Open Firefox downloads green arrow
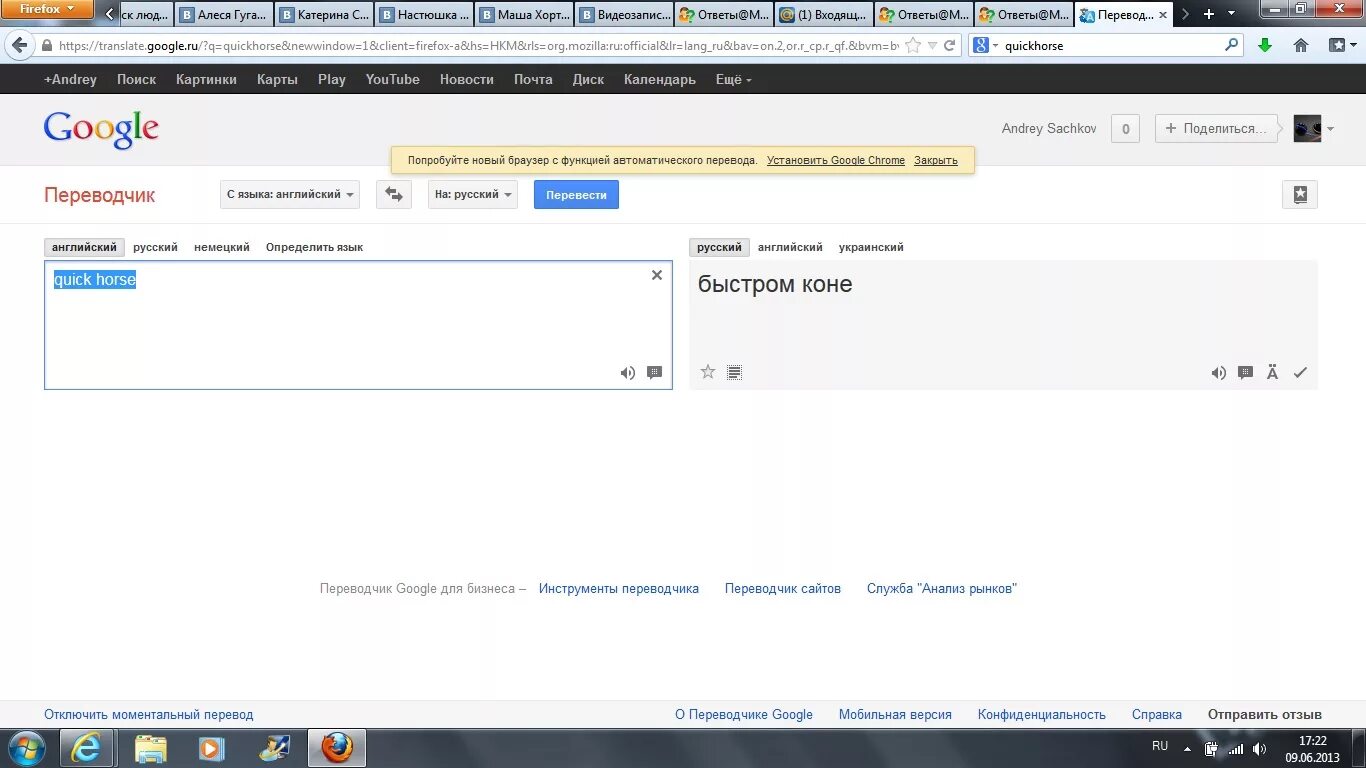1366x768 pixels. pos(1265,45)
